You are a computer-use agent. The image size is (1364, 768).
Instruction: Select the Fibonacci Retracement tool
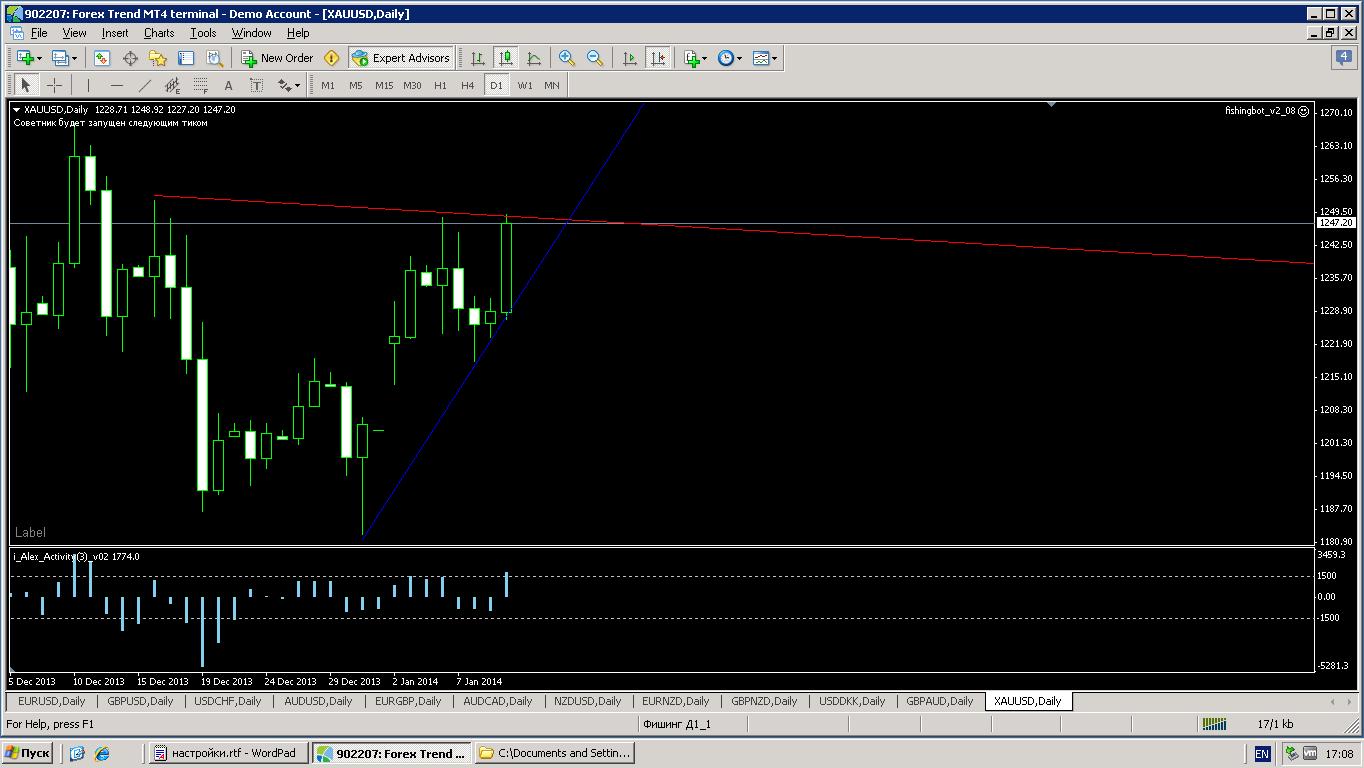[x=200, y=85]
